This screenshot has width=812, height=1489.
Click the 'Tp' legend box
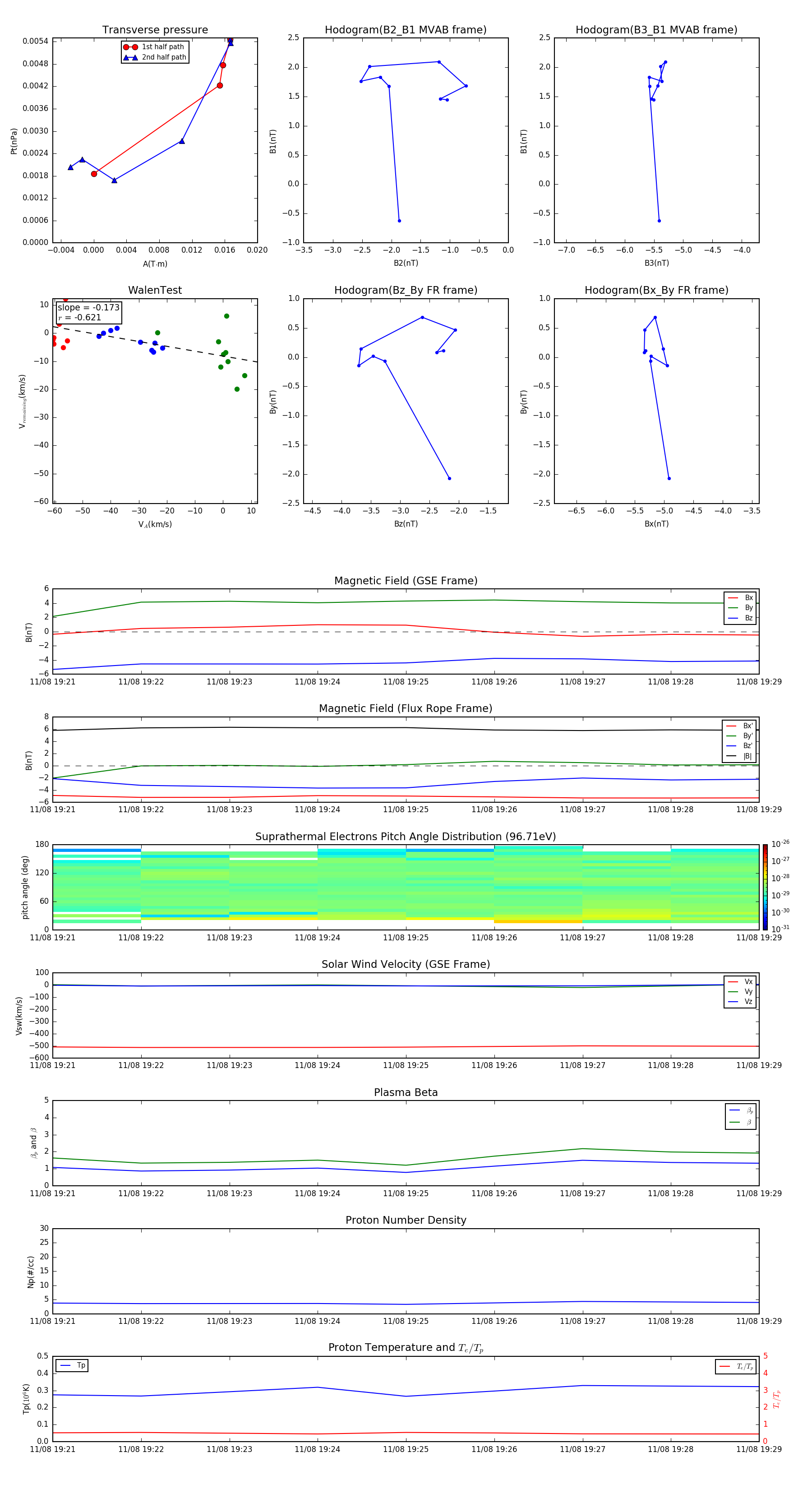tap(72, 1365)
